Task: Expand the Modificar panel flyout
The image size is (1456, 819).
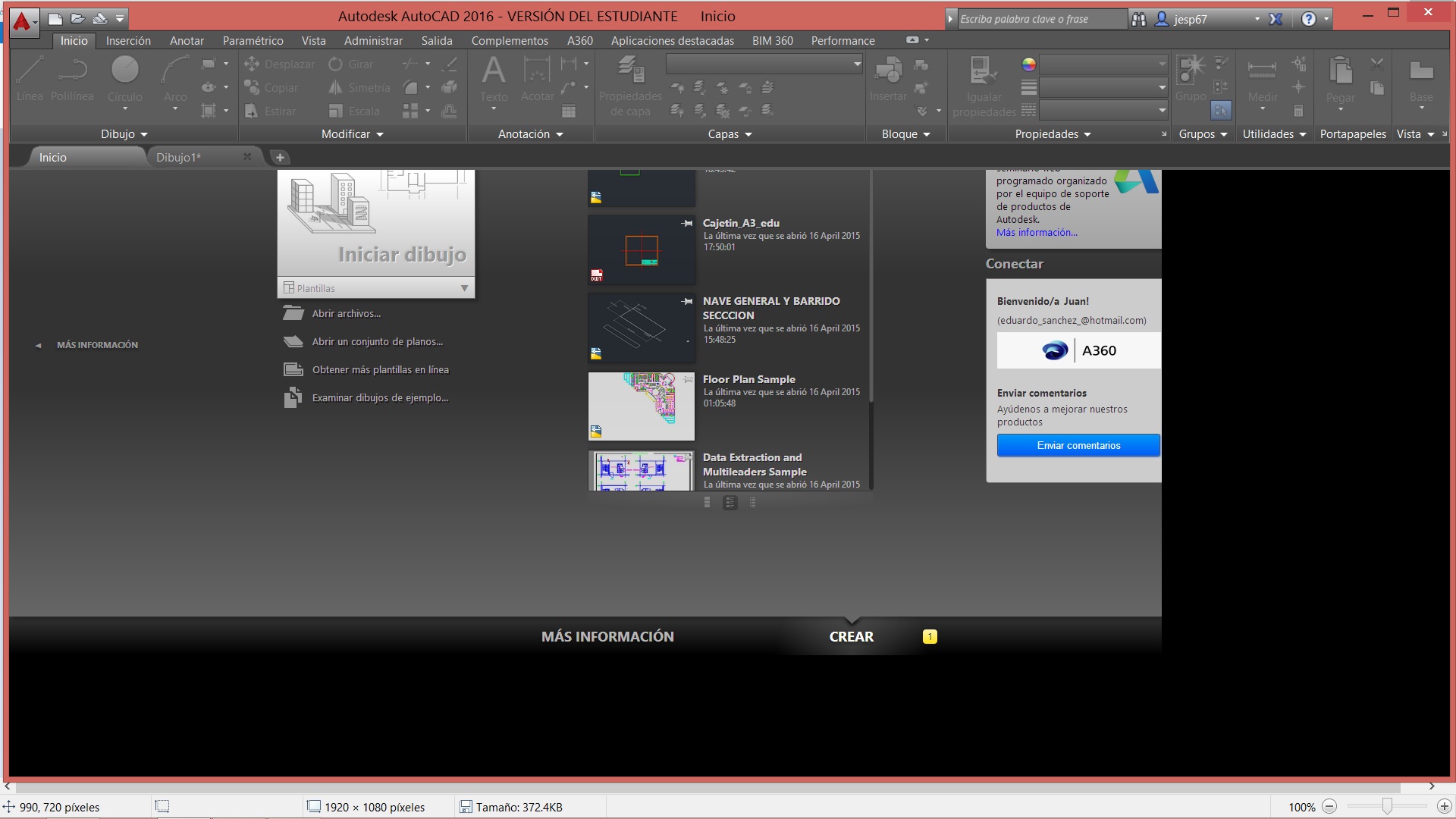Action: (353, 134)
